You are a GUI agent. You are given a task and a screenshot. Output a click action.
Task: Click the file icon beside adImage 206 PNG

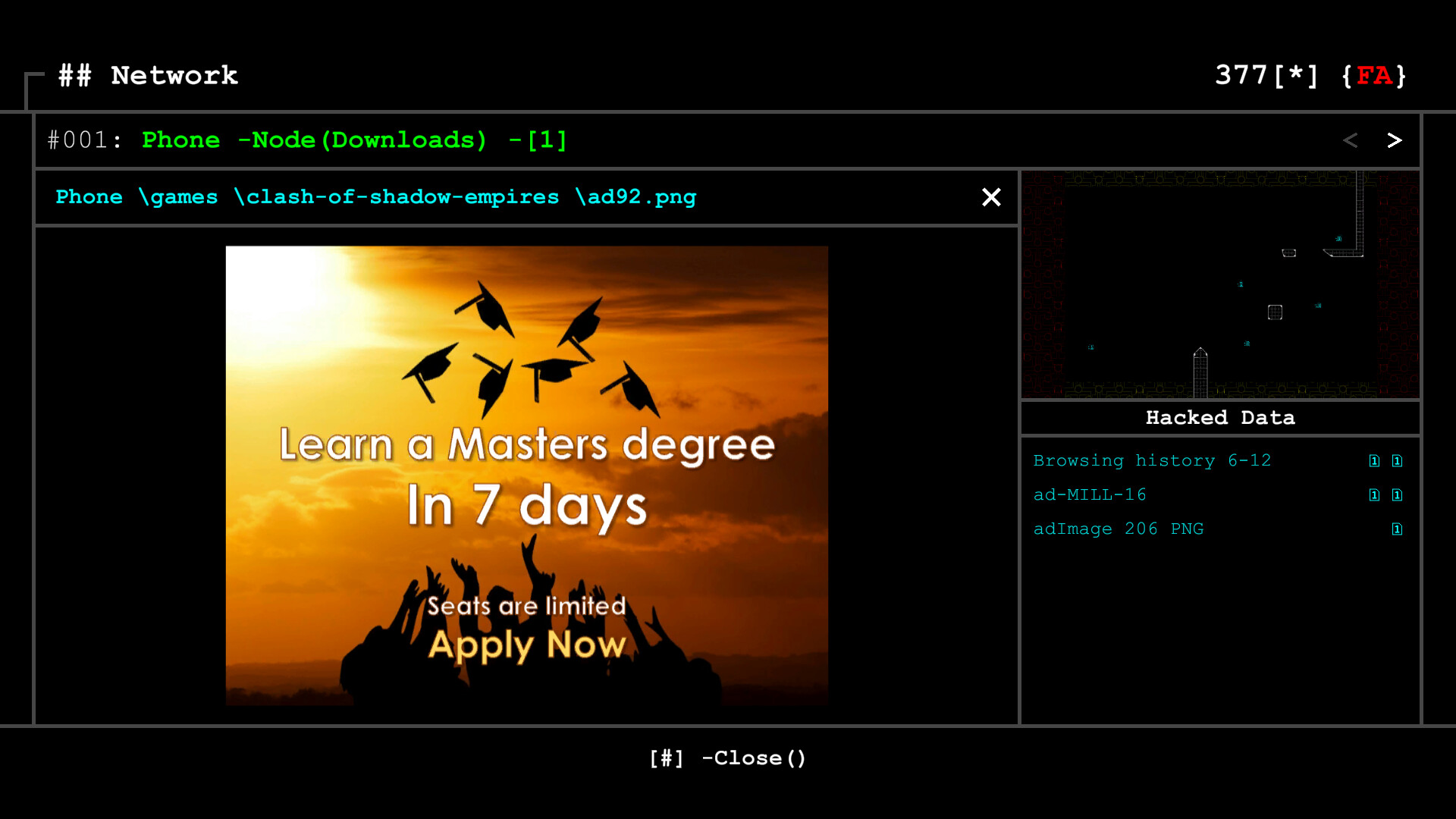pos(1398,529)
